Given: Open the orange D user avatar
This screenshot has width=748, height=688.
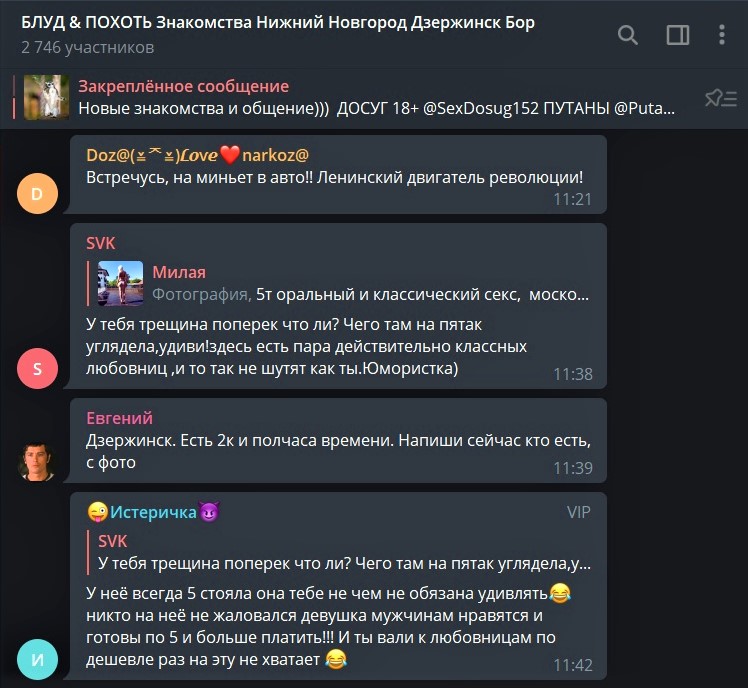Looking at the screenshot, I should tap(37, 193).
